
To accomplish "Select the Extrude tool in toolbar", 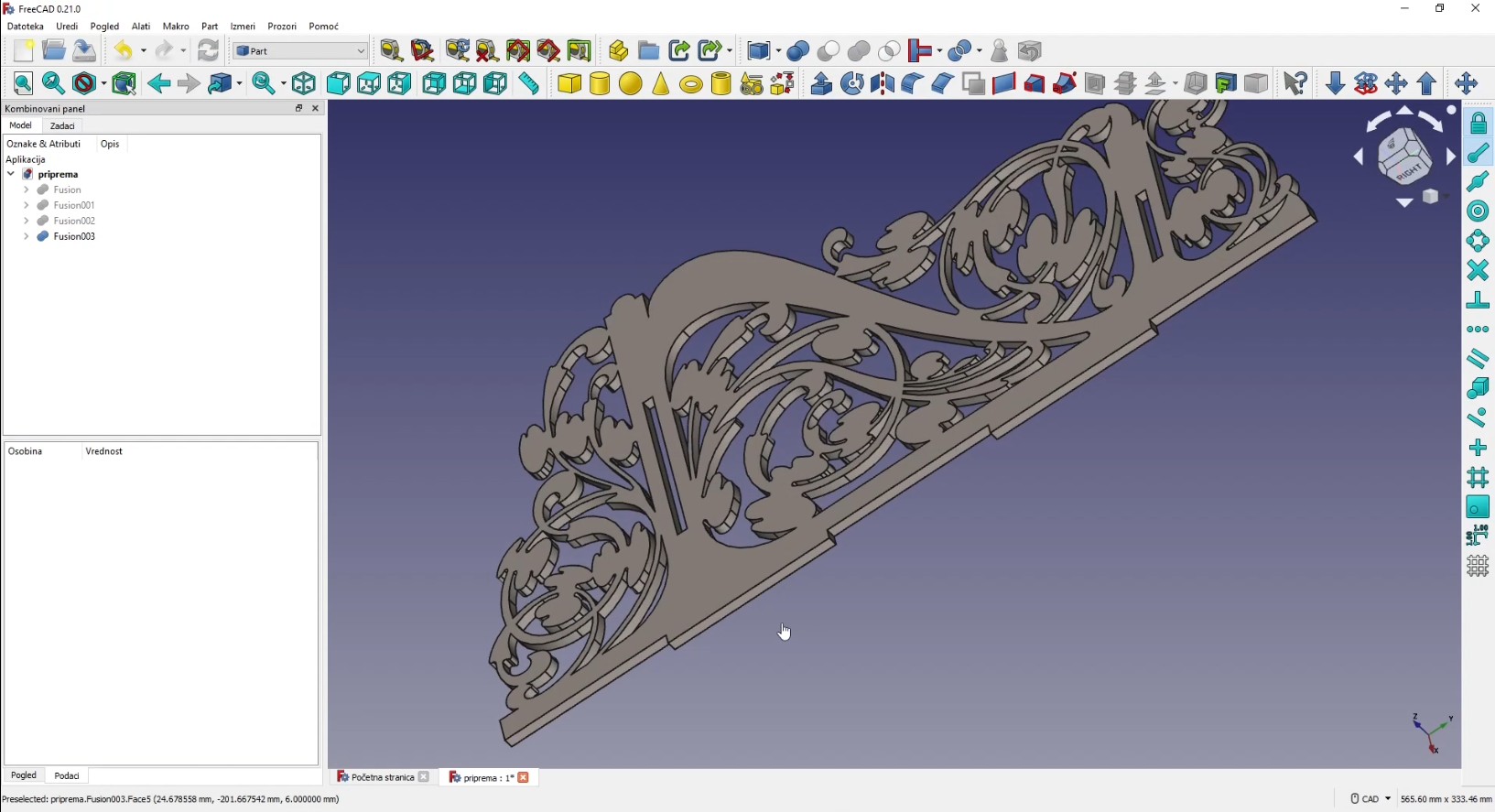I will pyautogui.click(x=821, y=83).
